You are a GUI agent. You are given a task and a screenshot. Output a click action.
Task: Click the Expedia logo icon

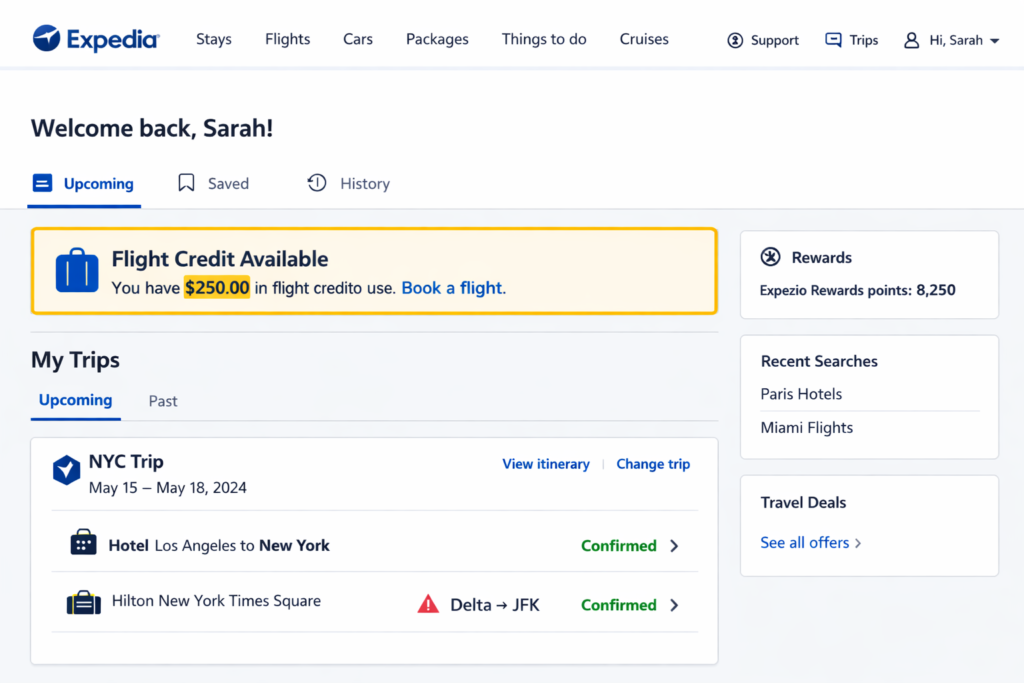(x=47, y=39)
